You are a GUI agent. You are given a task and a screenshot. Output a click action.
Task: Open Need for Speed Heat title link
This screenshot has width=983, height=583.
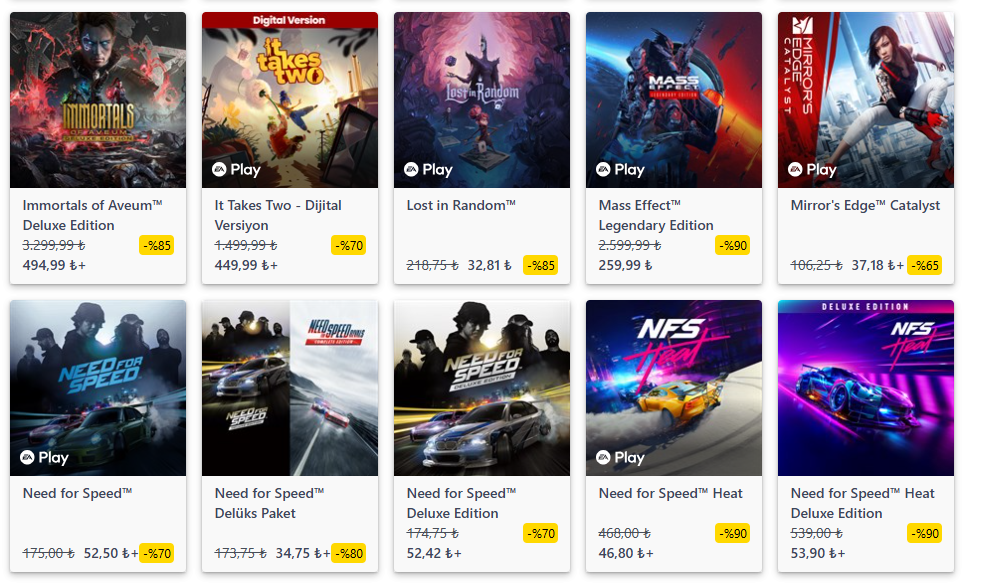click(x=670, y=493)
